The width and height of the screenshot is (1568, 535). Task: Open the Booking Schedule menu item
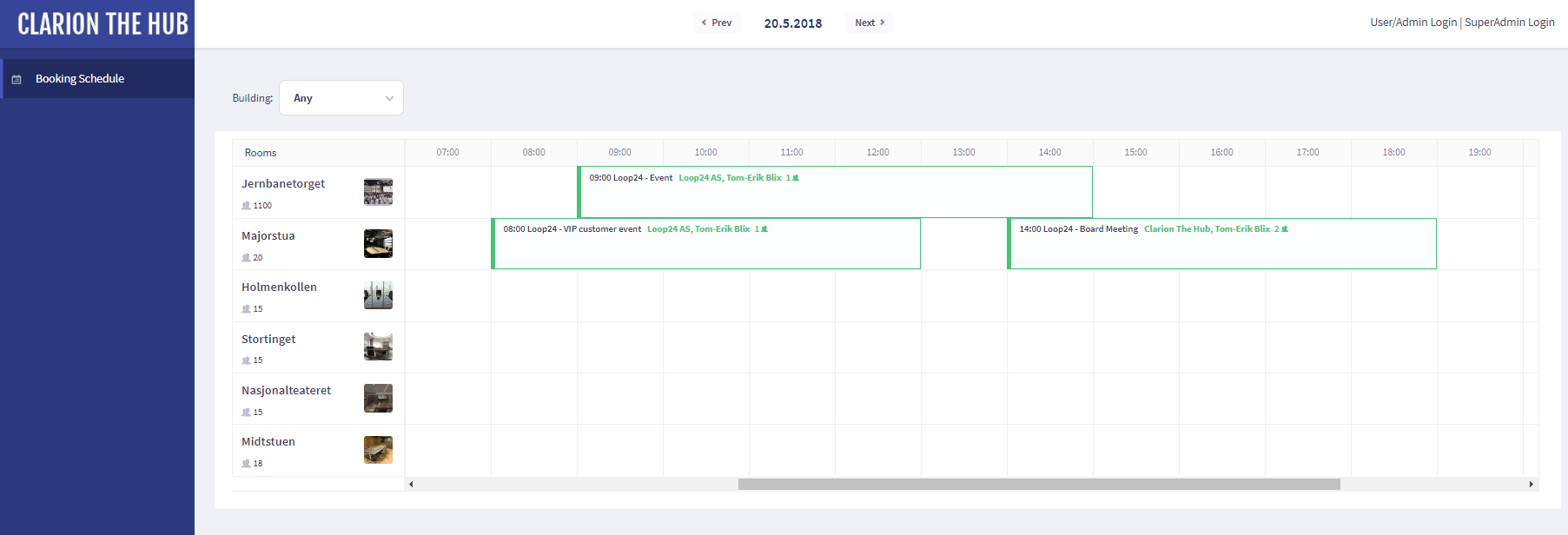[x=80, y=79]
